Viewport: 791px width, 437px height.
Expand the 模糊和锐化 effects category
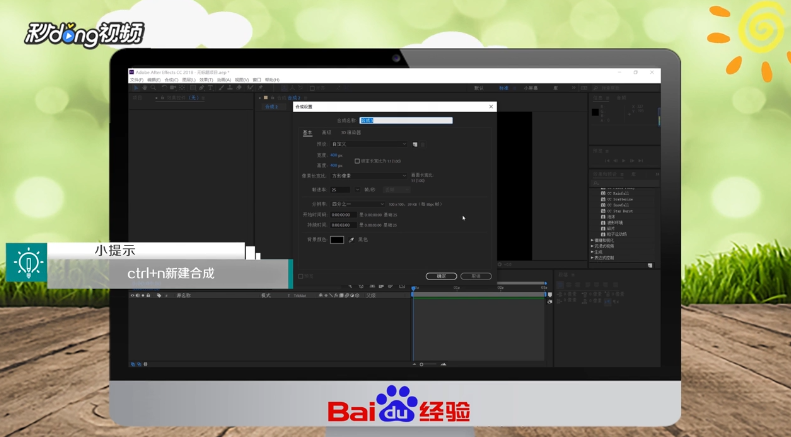point(592,240)
